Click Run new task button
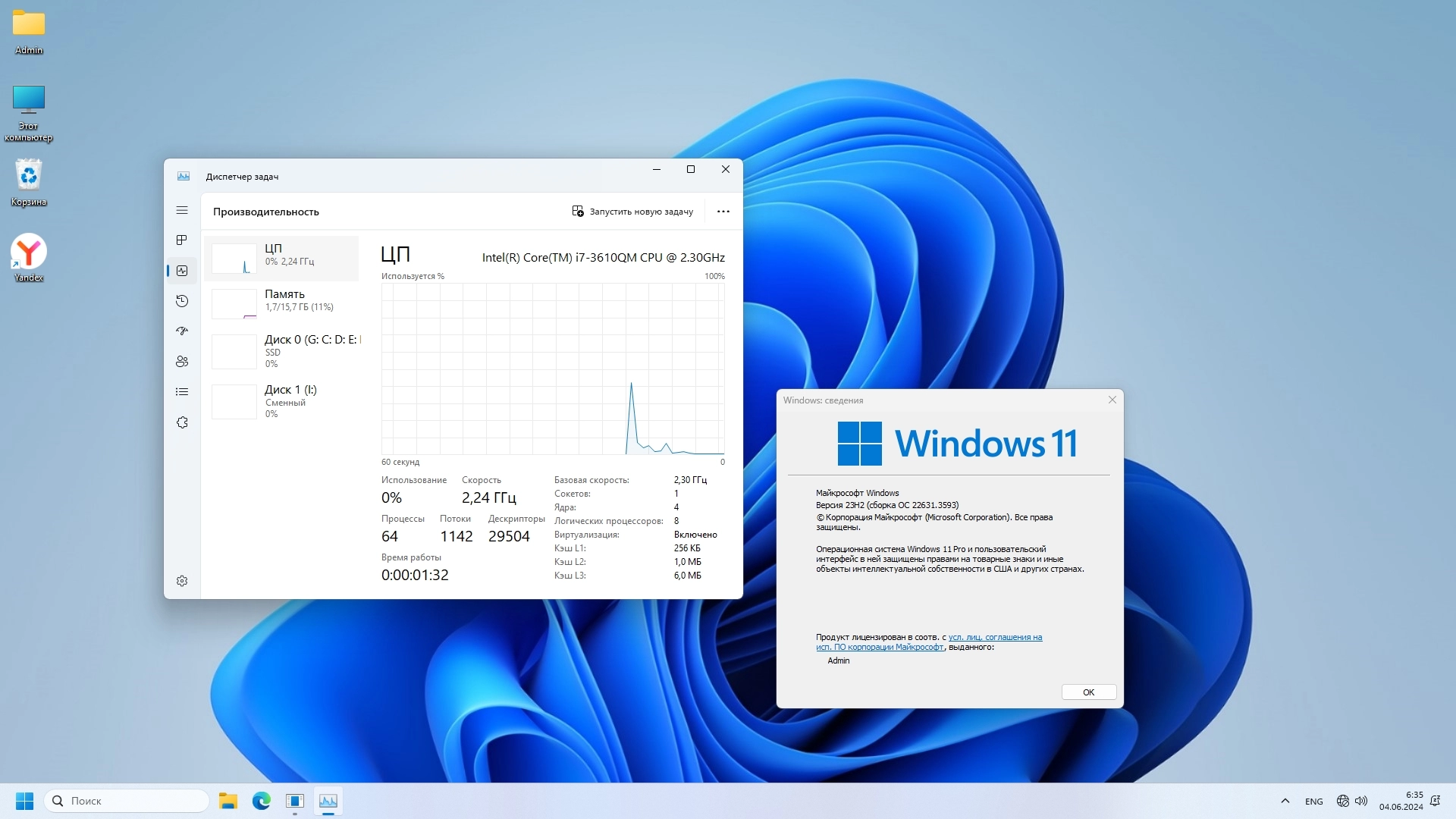The height and width of the screenshot is (819, 1456). click(632, 212)
